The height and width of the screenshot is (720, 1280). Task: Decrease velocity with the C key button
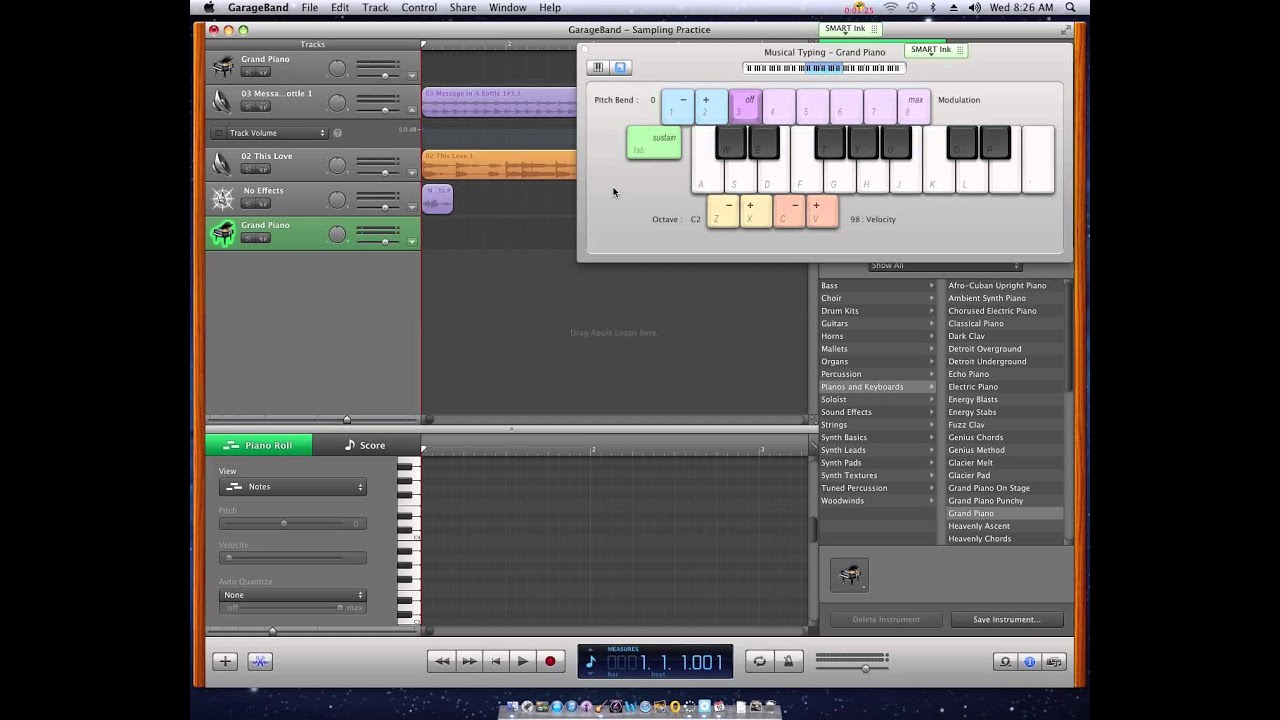(x=789, y=211)
